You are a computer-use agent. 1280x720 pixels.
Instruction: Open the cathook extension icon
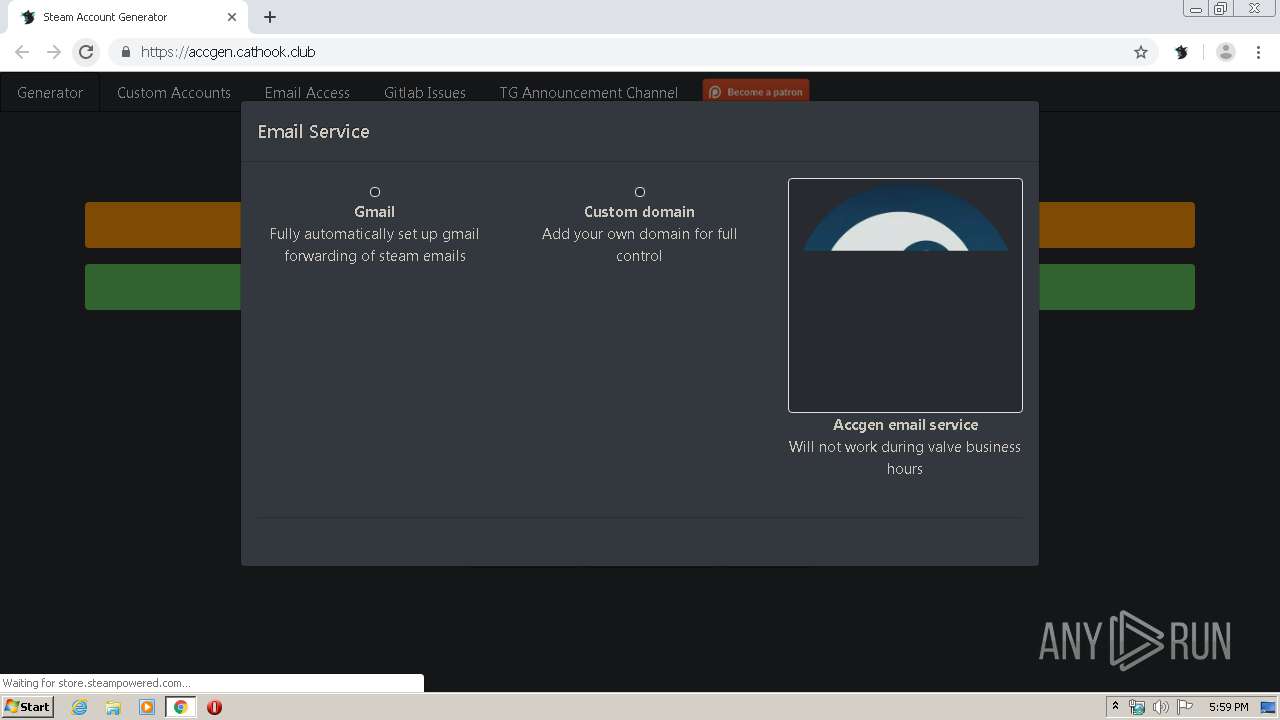[1181, 52]
